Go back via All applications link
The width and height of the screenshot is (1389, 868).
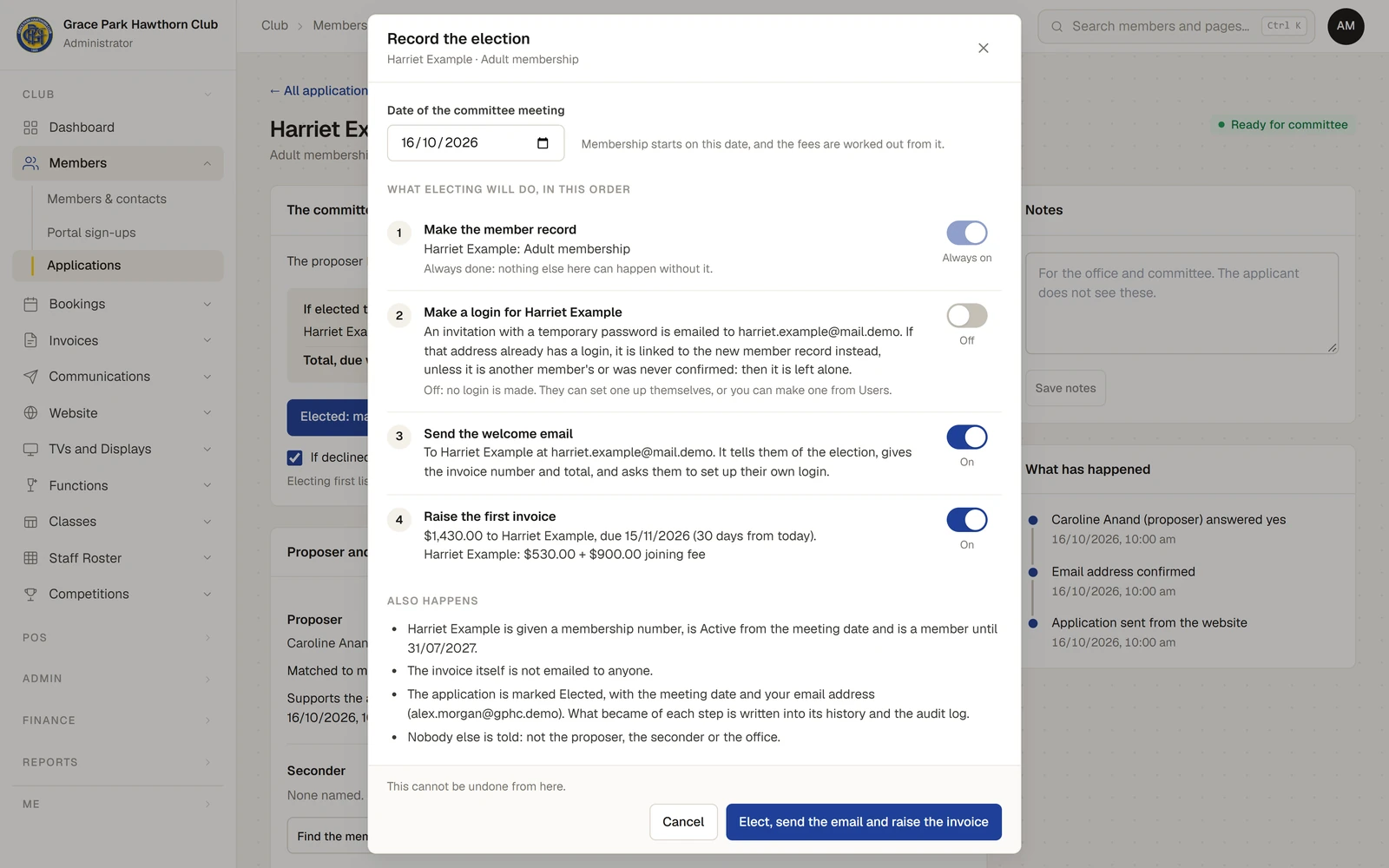pyautogui.click(x=319, y=90)
